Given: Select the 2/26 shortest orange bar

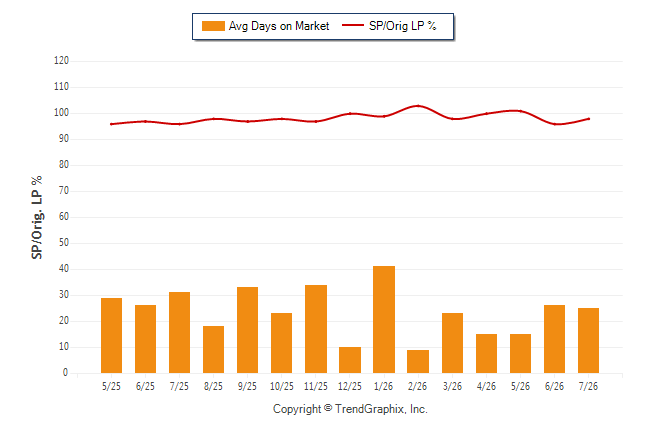Looking at the screenshot, I should [418, 361].
